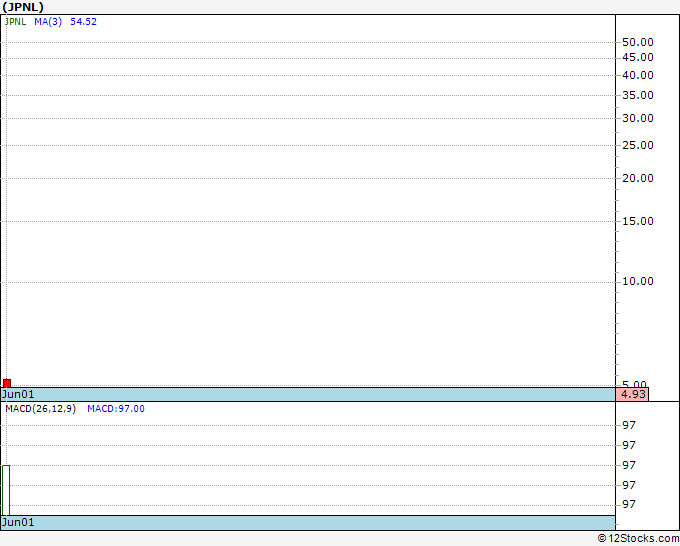Open the 12Stocks.com copyright link

tap(638, 538)
